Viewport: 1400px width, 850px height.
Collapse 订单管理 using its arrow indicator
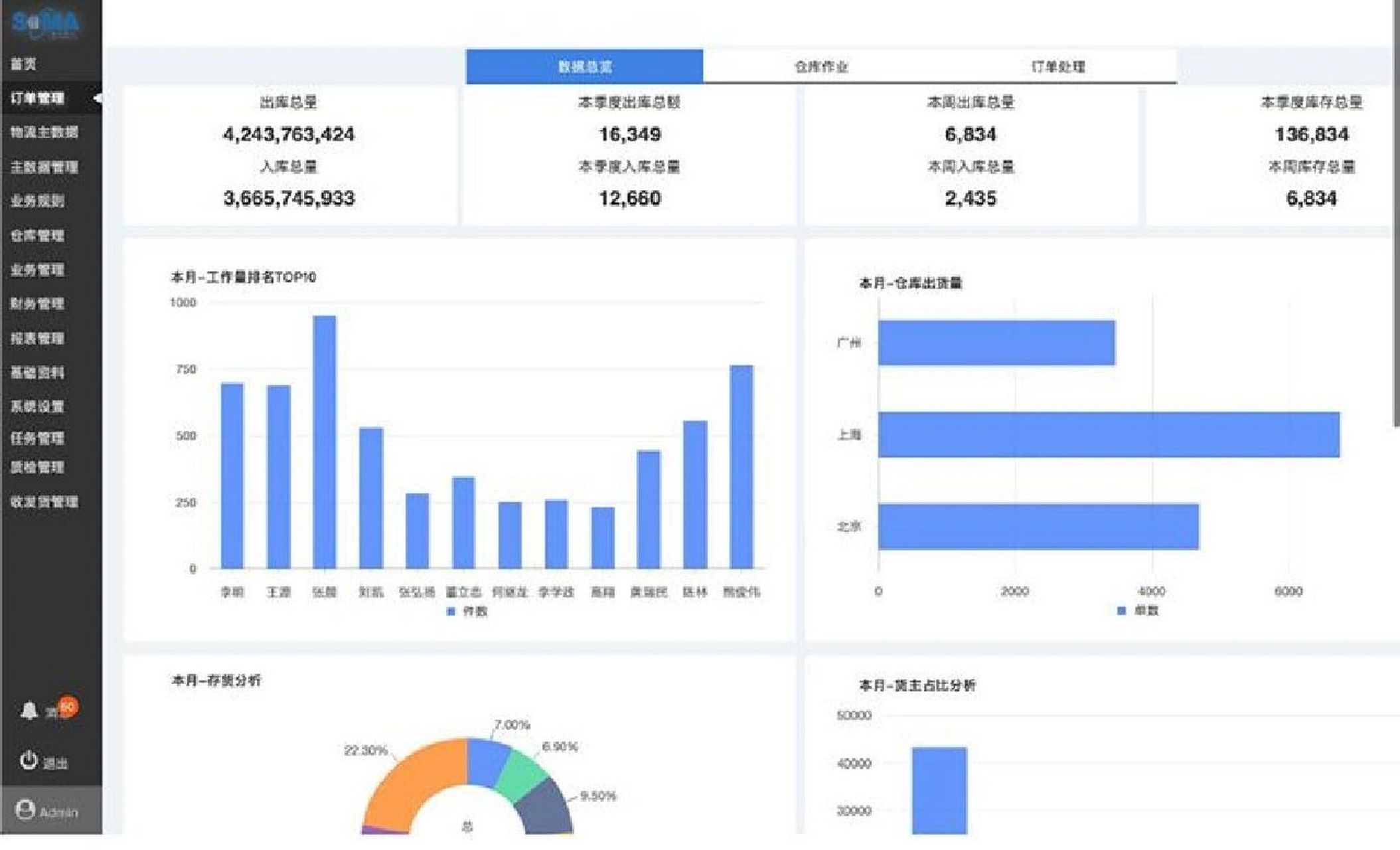98,96
